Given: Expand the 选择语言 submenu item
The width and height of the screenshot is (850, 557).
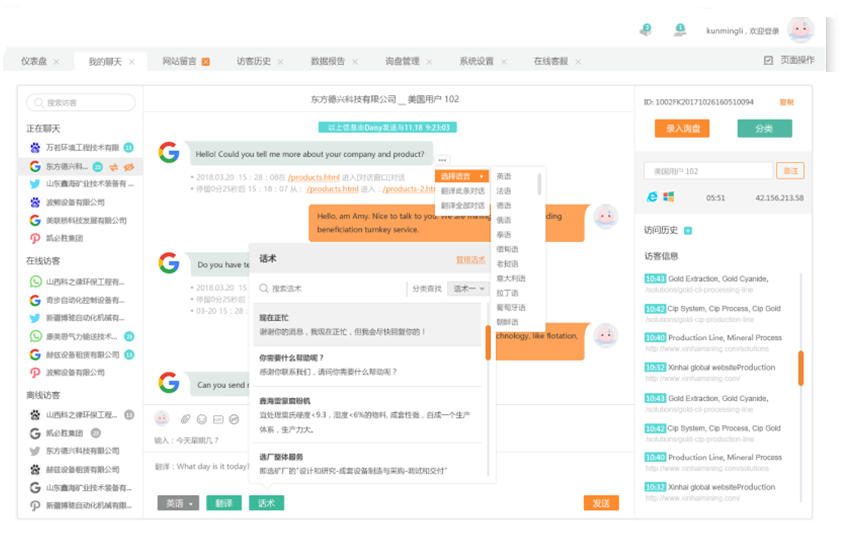Looking at the screenshot, I should coord(462,176).
